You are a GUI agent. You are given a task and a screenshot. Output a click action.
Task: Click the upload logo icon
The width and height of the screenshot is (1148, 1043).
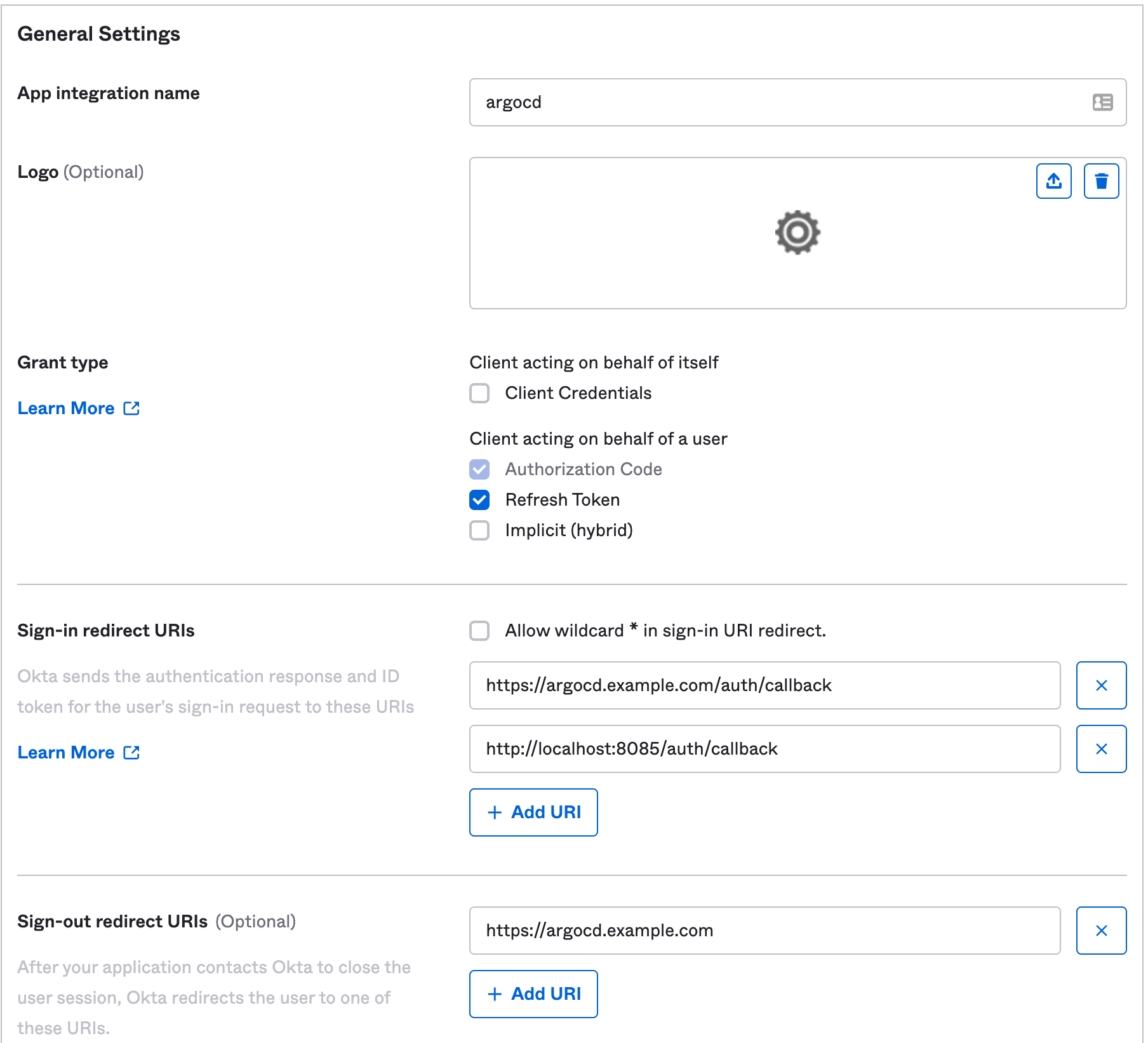(x=1053, y=181)
